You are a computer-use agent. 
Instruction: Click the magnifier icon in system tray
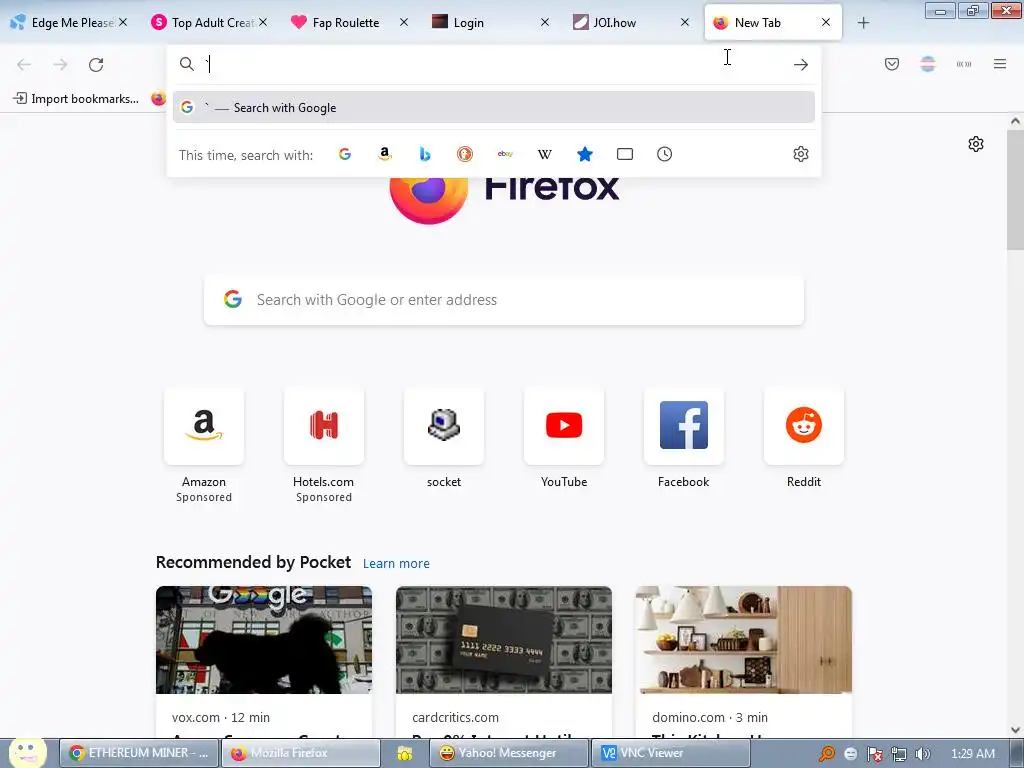tap(827, 754)
